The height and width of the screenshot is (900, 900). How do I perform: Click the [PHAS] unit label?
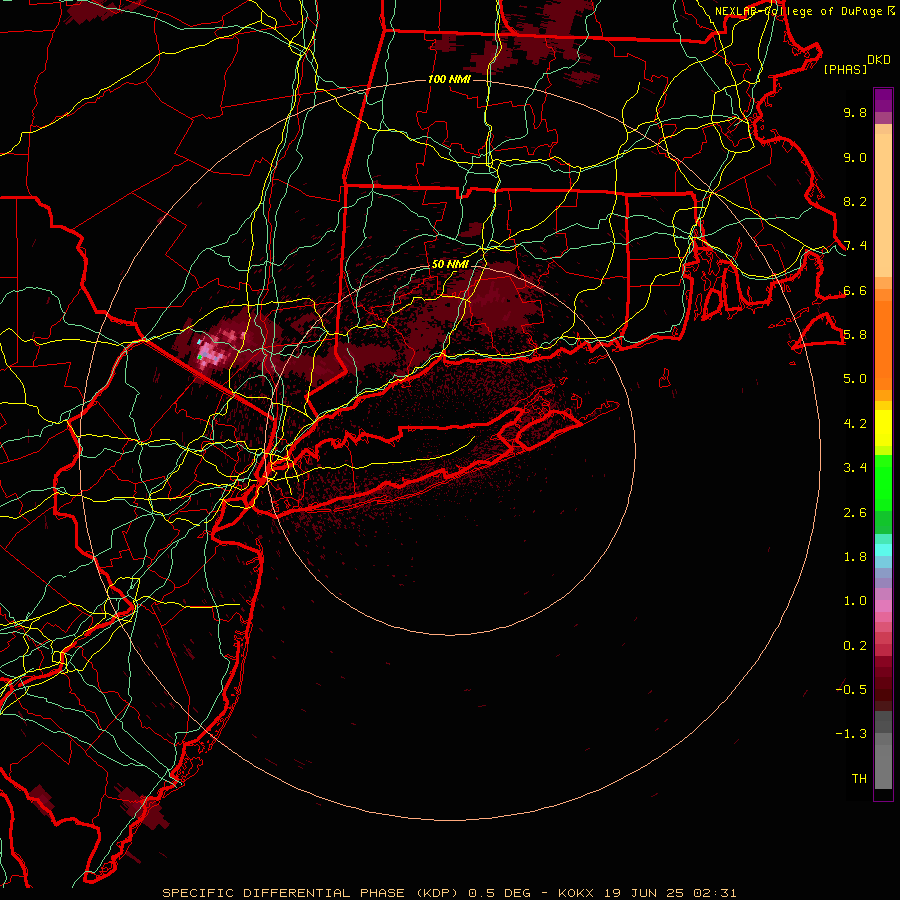(x=845, y=69)
